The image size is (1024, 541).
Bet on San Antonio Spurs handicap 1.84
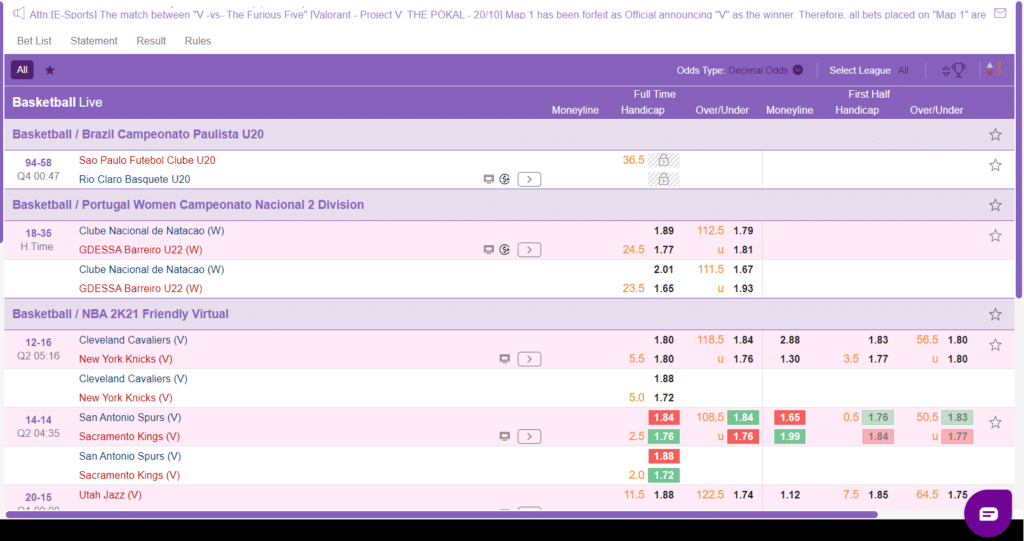[663, 417]
